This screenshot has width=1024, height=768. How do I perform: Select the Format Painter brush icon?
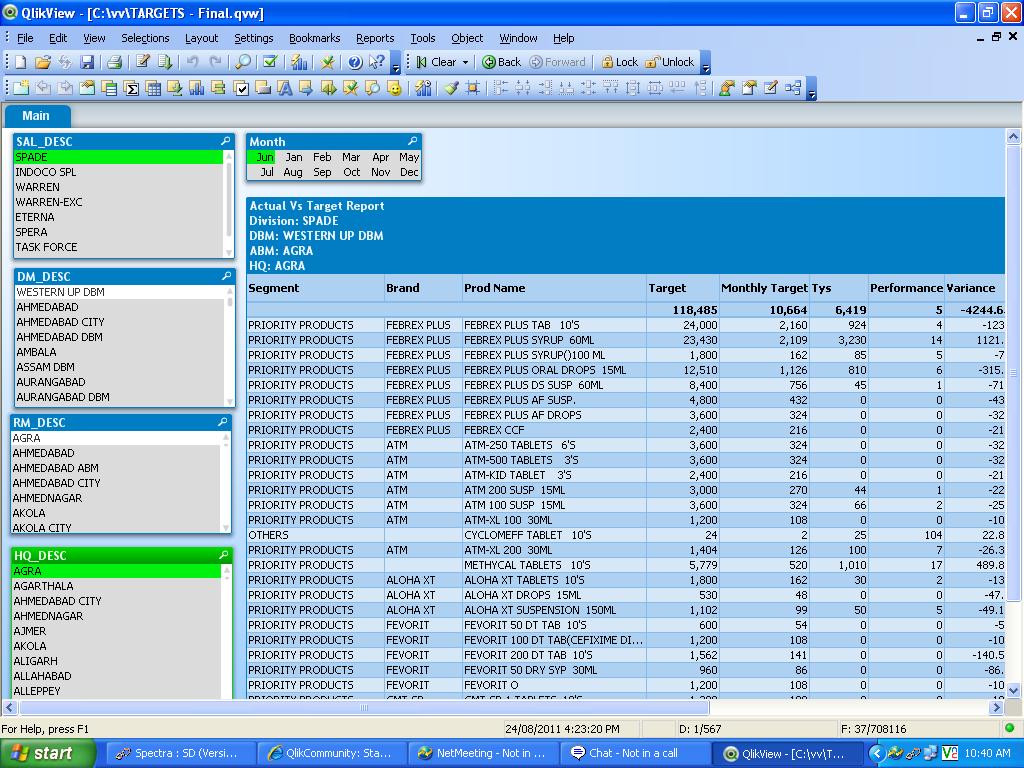point(451,88)
